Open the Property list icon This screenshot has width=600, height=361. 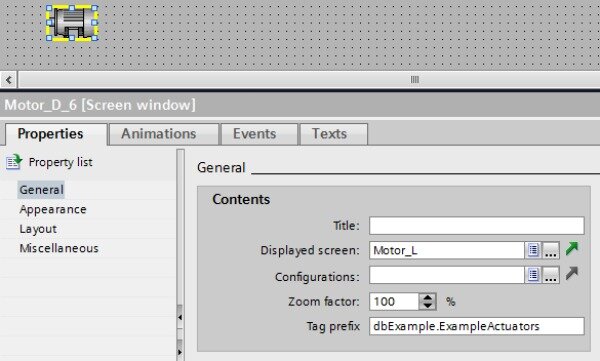[x=14, y=162]
